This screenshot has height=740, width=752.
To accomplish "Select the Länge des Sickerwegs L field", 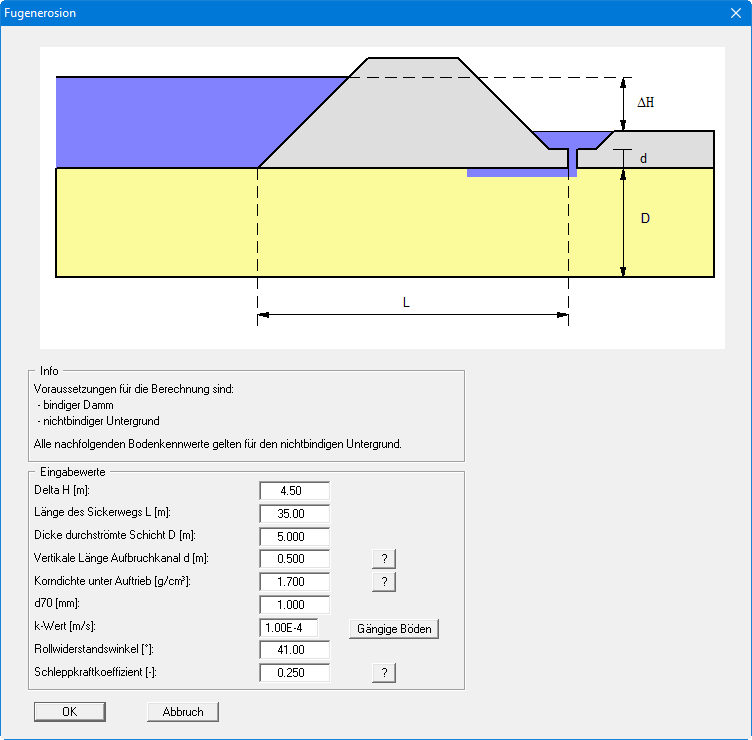I will (x=293, y=513).
